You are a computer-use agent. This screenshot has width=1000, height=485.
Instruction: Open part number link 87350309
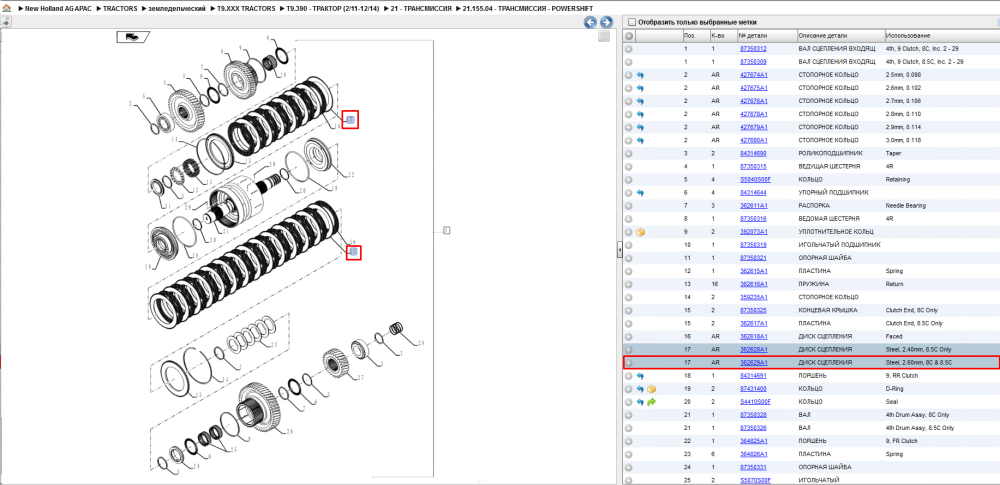click(x=753, y=62)
